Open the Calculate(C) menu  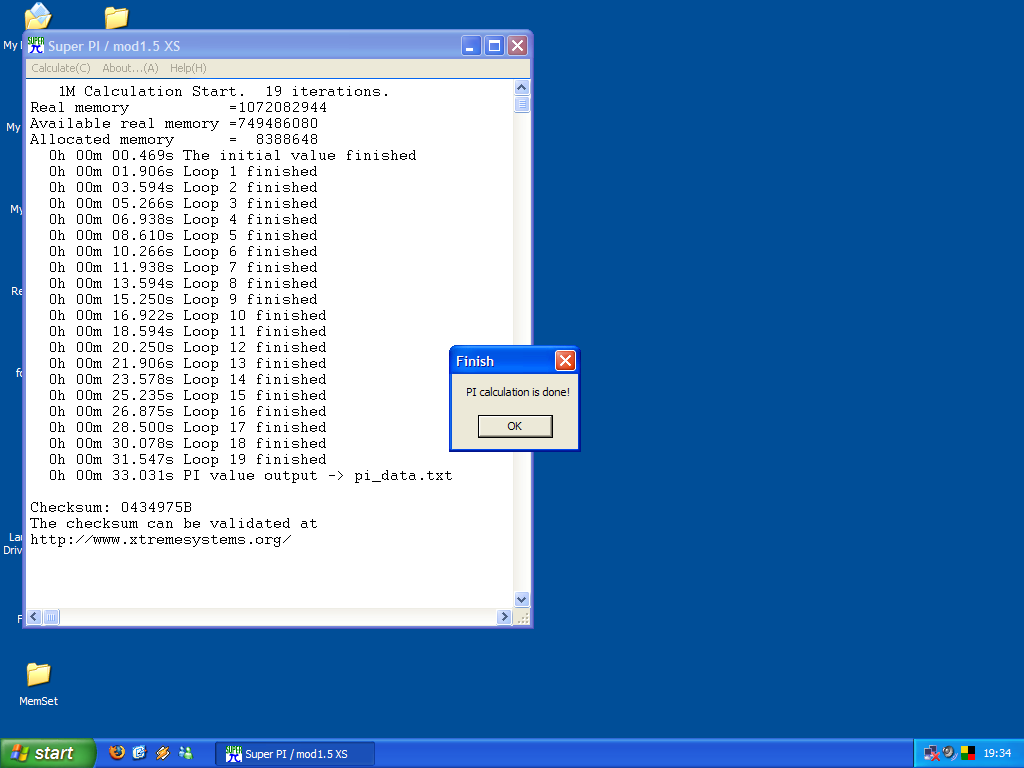click(61, 68)
